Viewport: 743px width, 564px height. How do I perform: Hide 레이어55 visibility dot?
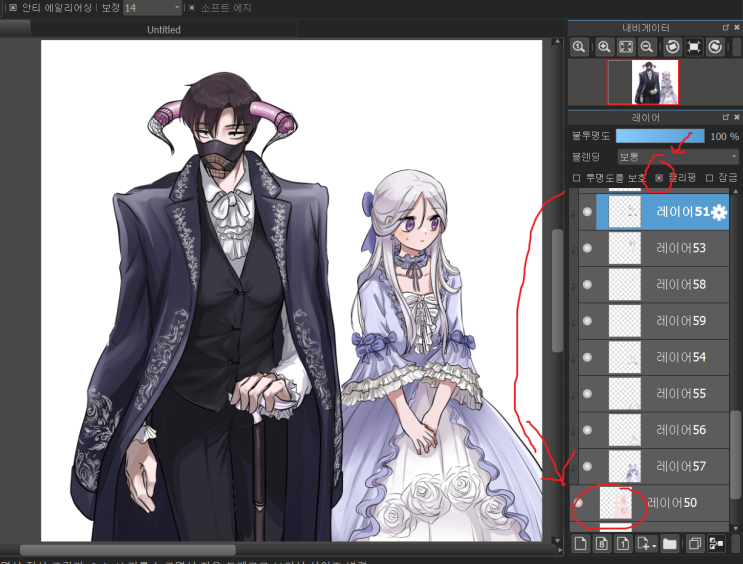click(x=587, y=394)
